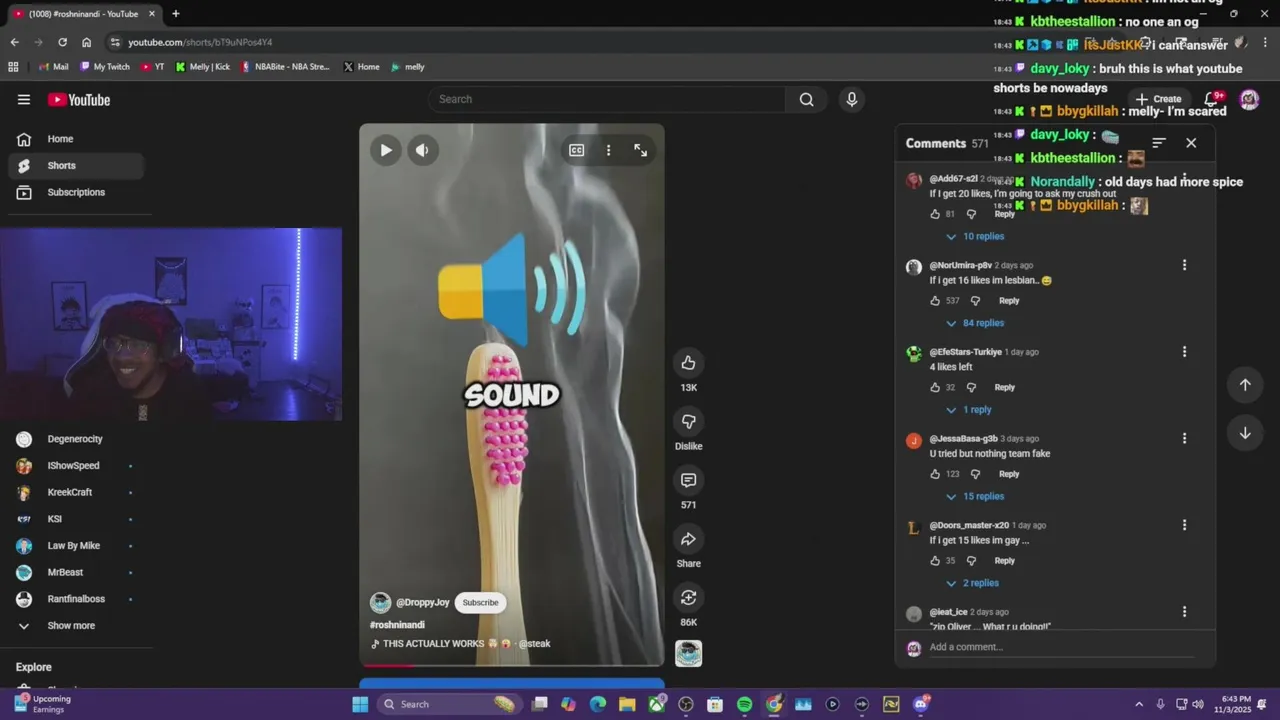
Task: Expand 10 replies under @Add67-s2l
Action: 975,236
